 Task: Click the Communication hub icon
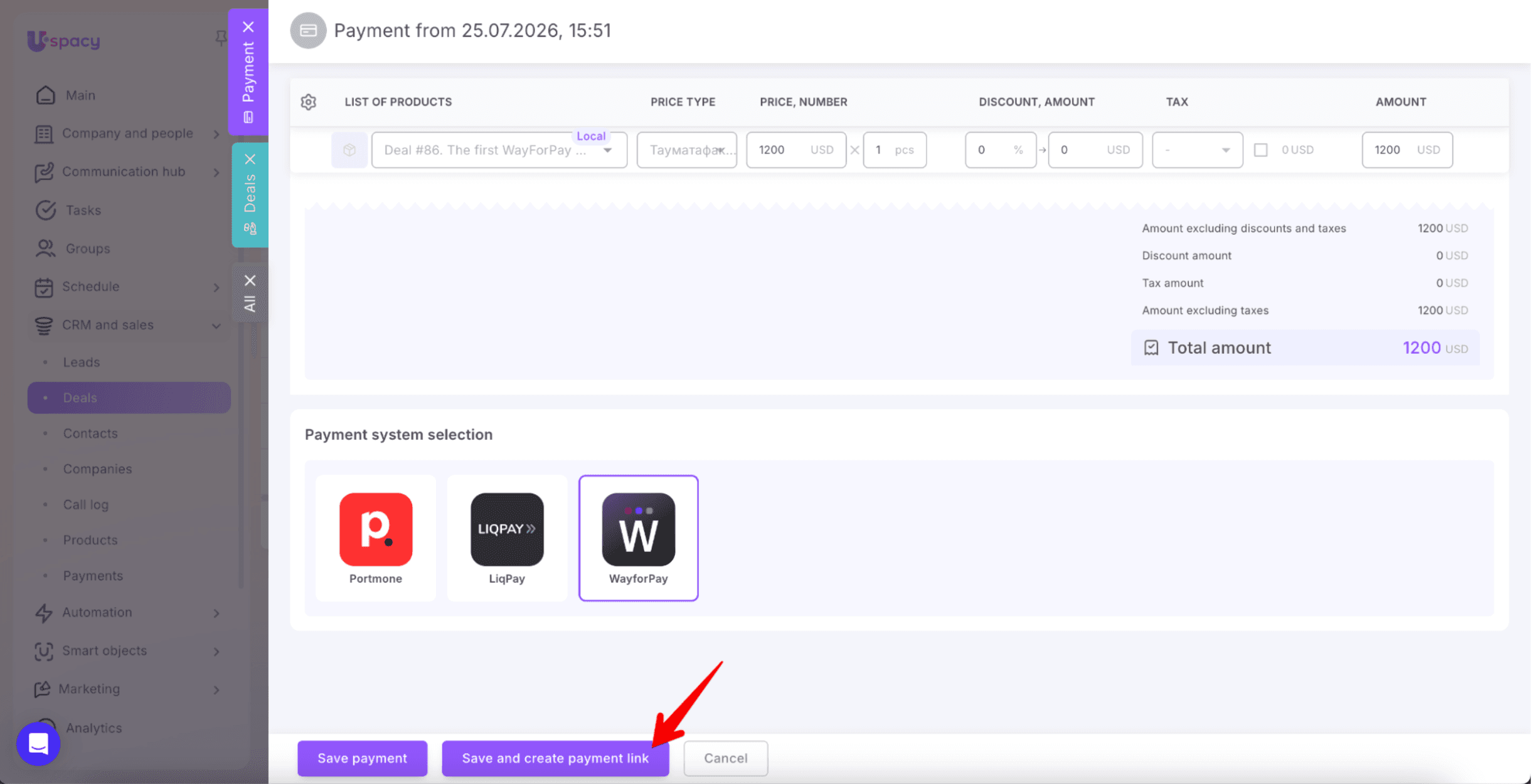[43, 172]
